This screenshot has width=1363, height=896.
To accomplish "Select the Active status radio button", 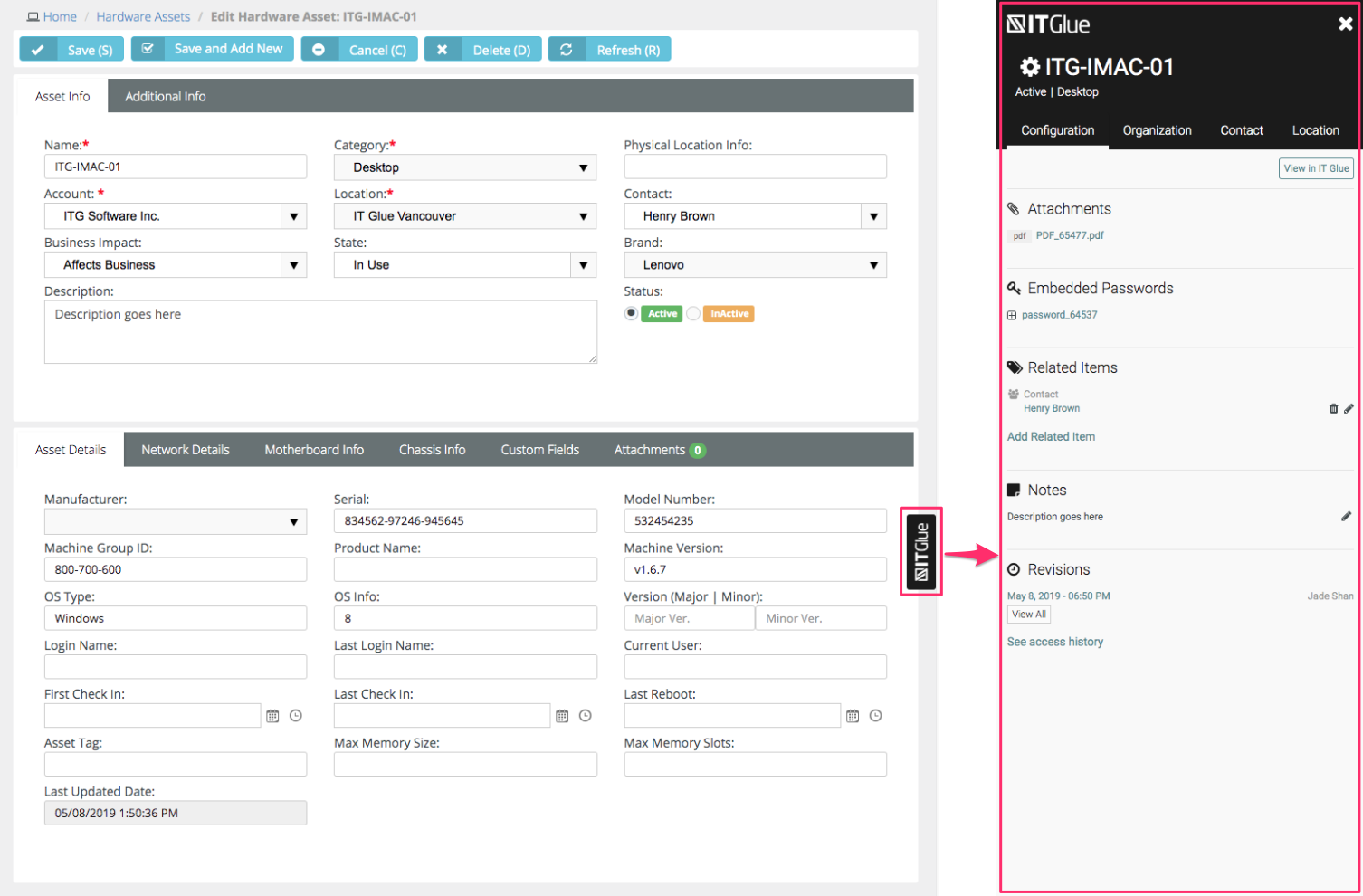I will (x=631, y=313).
